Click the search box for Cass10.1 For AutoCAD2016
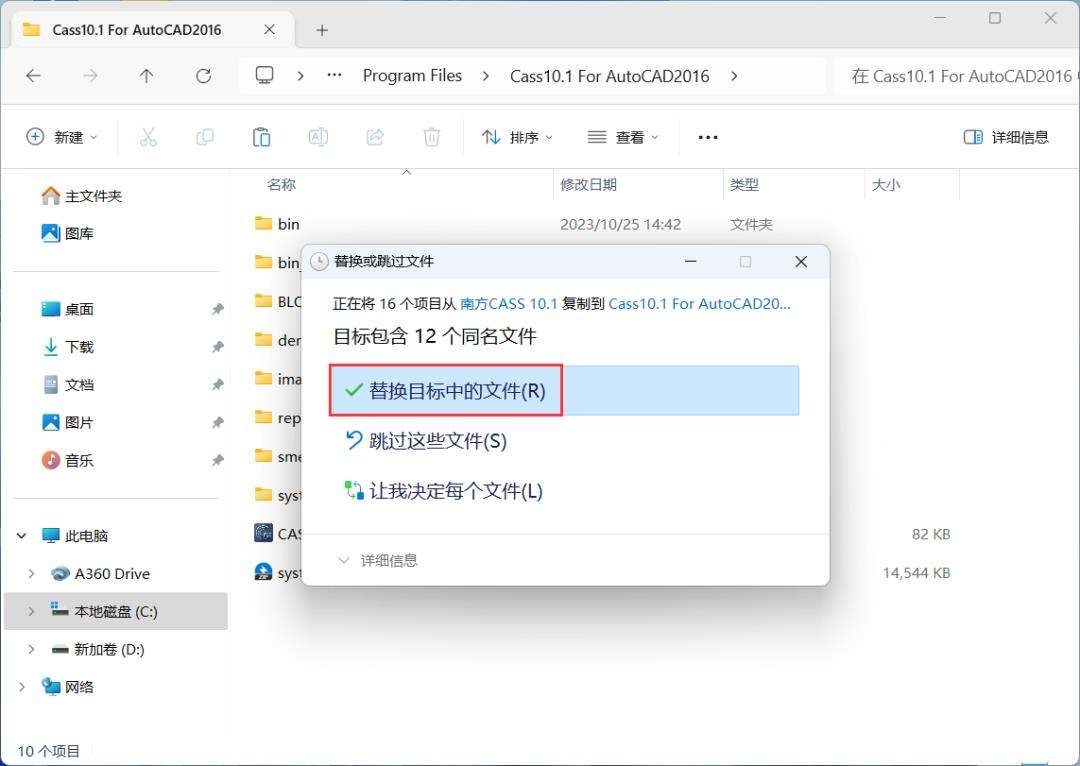The height and width of the screenshot is (766, 1080). pyautogui.click(x=957, y=76)
